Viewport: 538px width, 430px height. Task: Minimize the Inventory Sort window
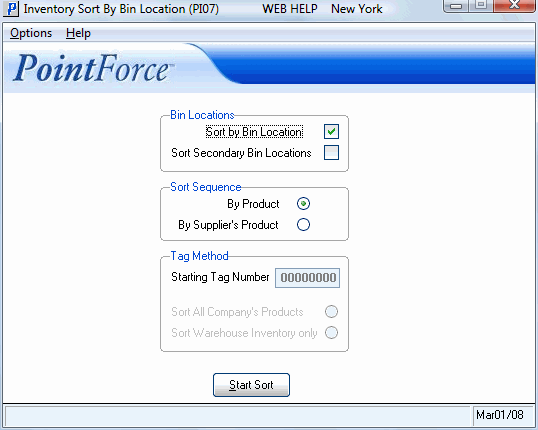click(x=456, y=6)
